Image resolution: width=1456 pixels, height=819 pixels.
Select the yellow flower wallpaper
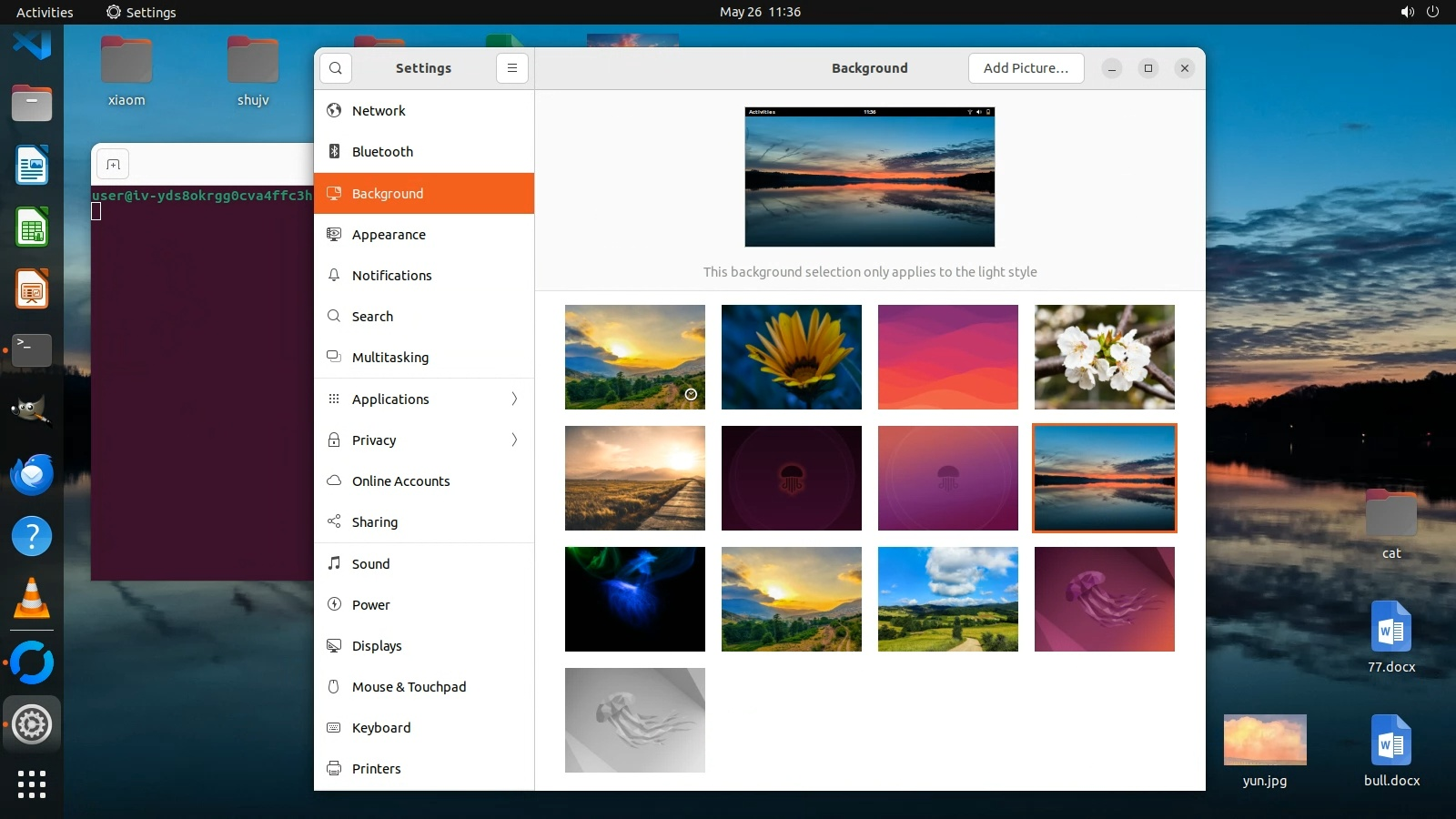coord(791,357)
